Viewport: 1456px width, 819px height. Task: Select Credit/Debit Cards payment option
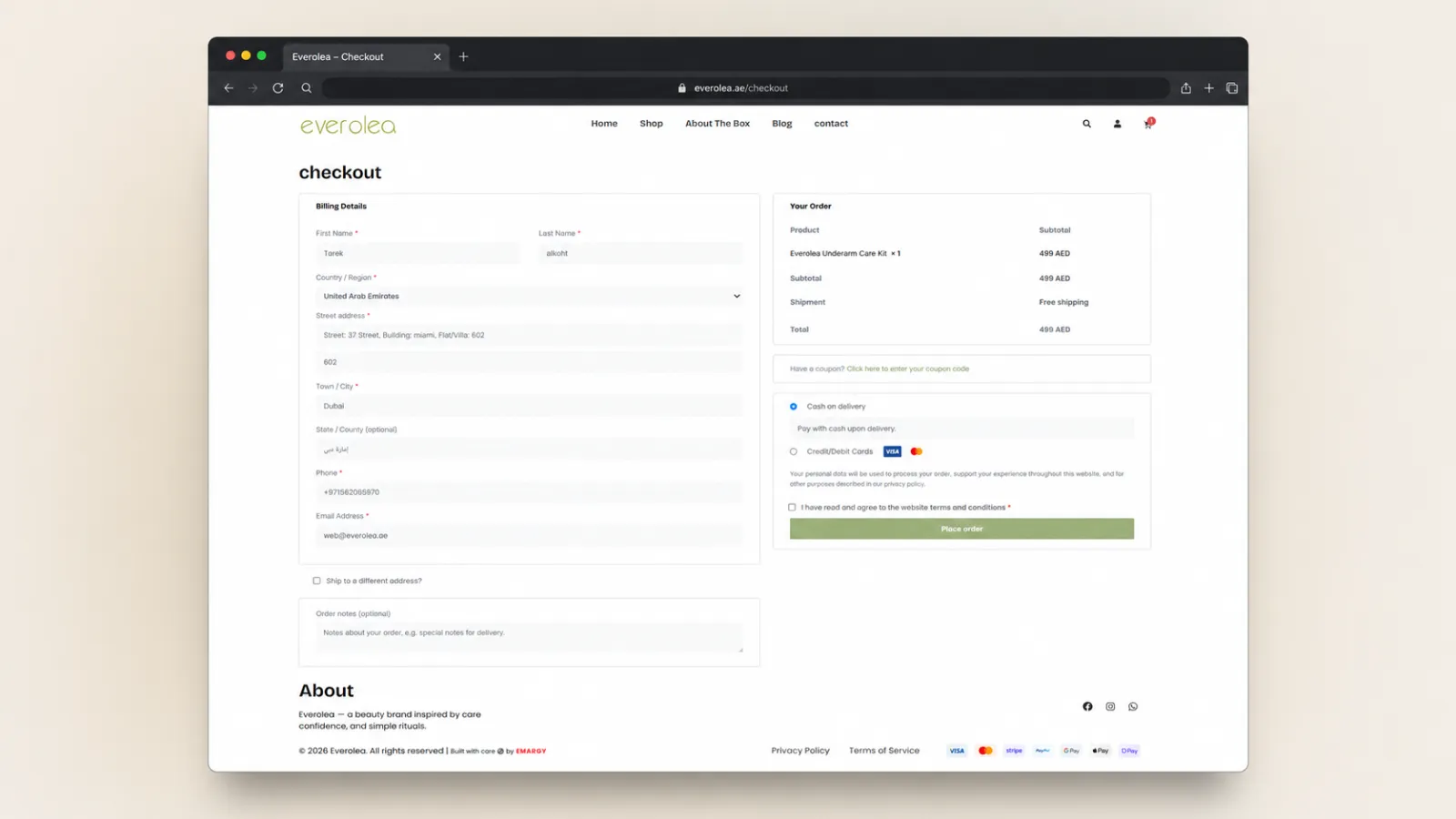coord(794,451)
